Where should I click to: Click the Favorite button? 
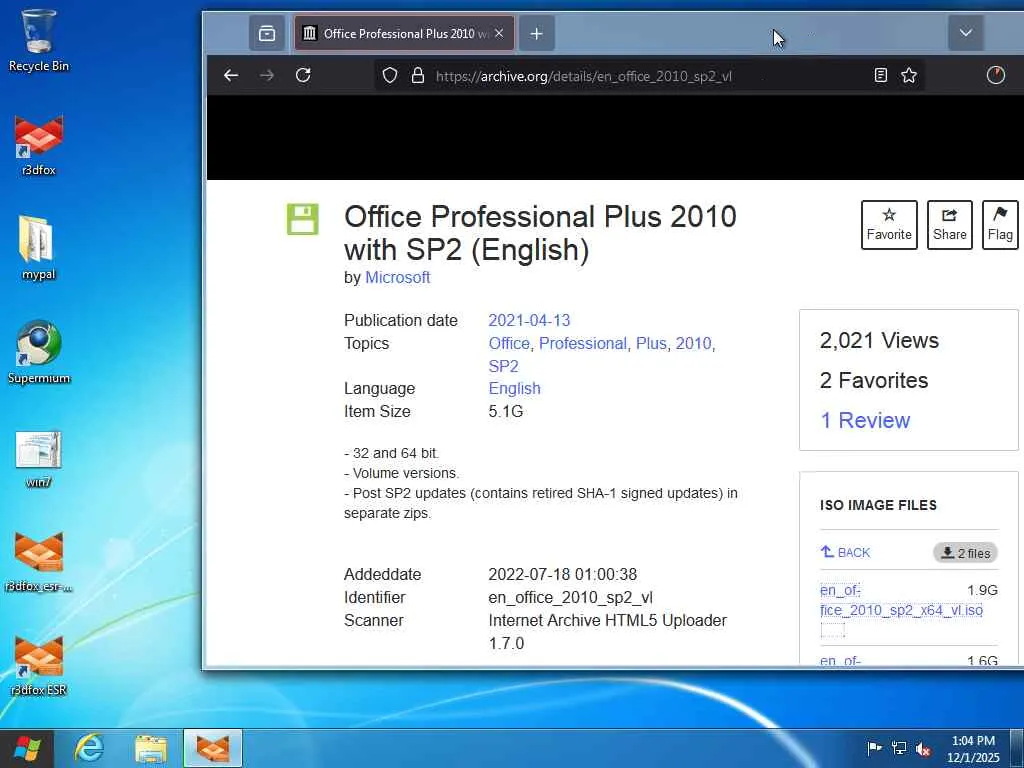pyautogui.click(x=889, y=225)
